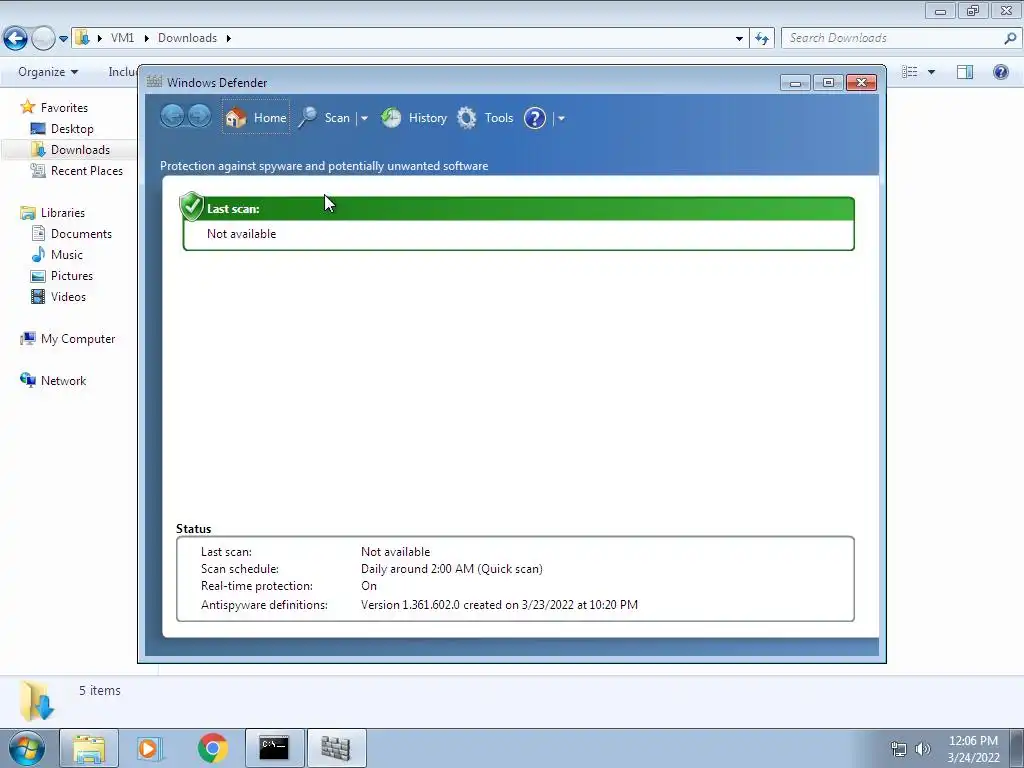Viewport: 1024px width, 768px height.
Task: Click Defender forward navigation arrow
Action: [199, 116]
